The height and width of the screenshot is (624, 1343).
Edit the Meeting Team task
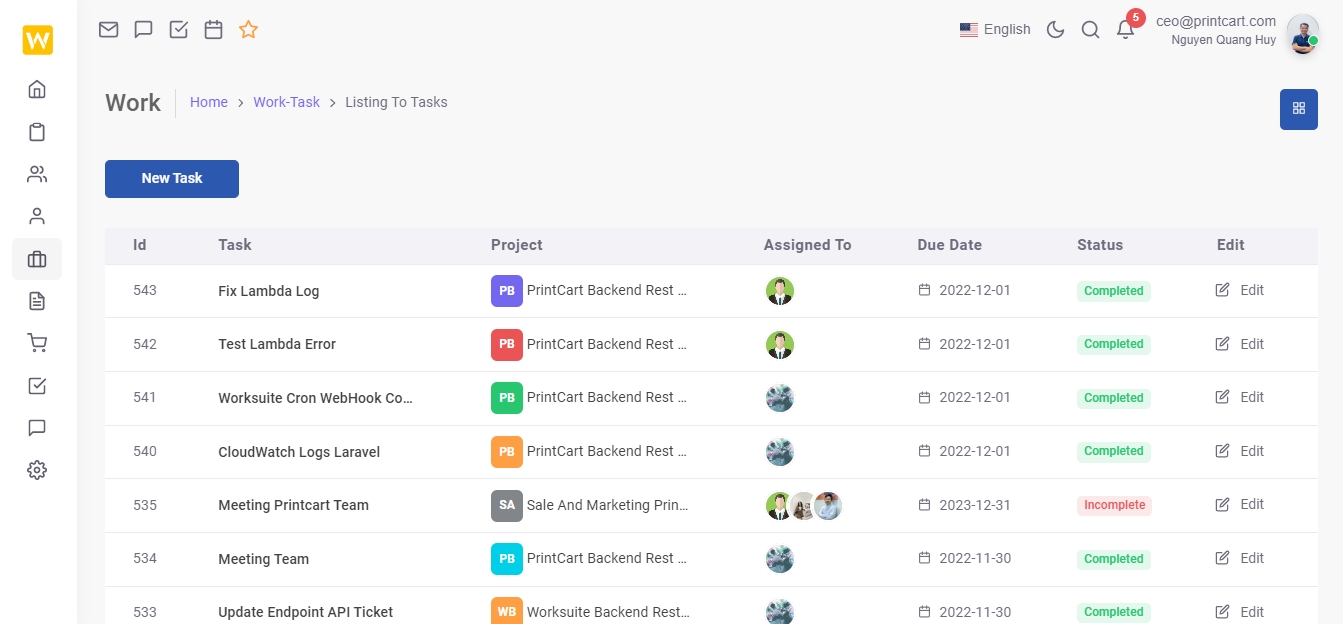[x=1240, y=558]
